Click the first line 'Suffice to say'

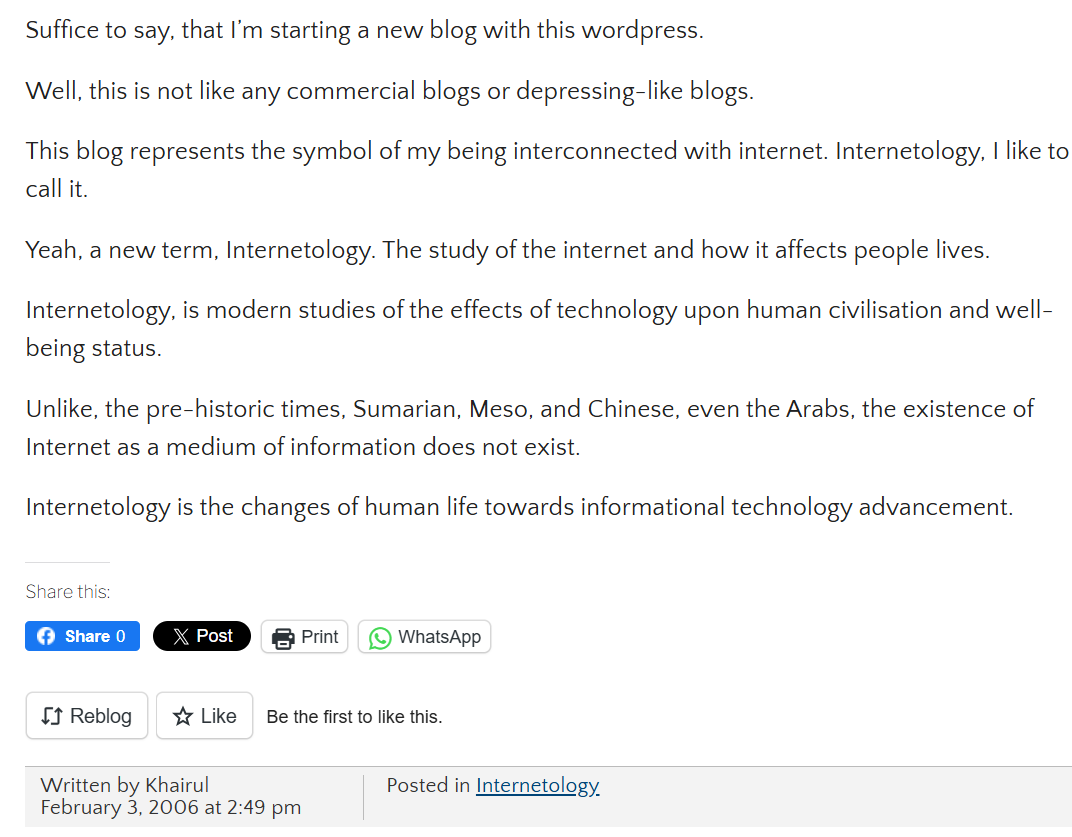point(364,31)
